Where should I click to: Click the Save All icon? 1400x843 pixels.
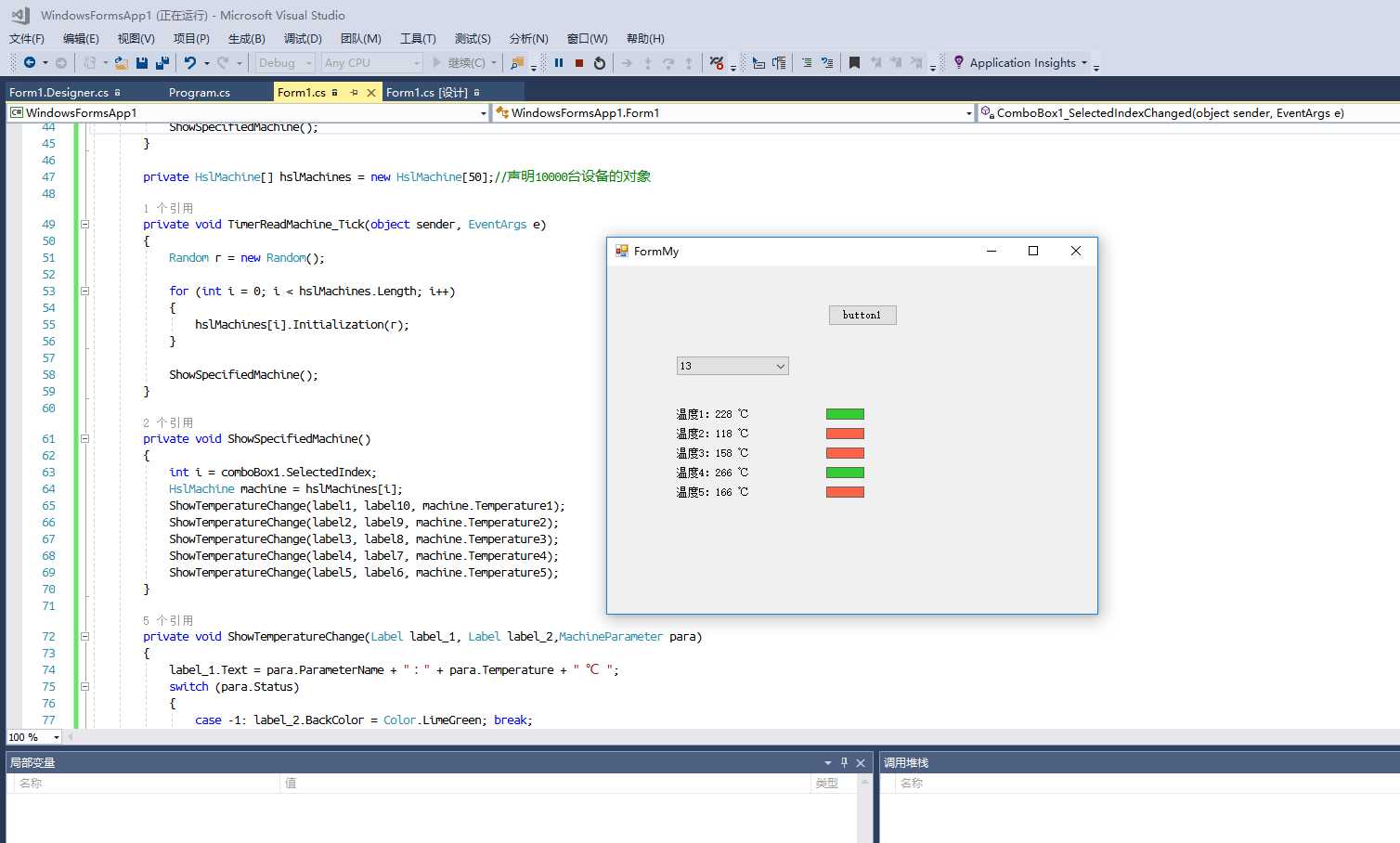(162, 63)
